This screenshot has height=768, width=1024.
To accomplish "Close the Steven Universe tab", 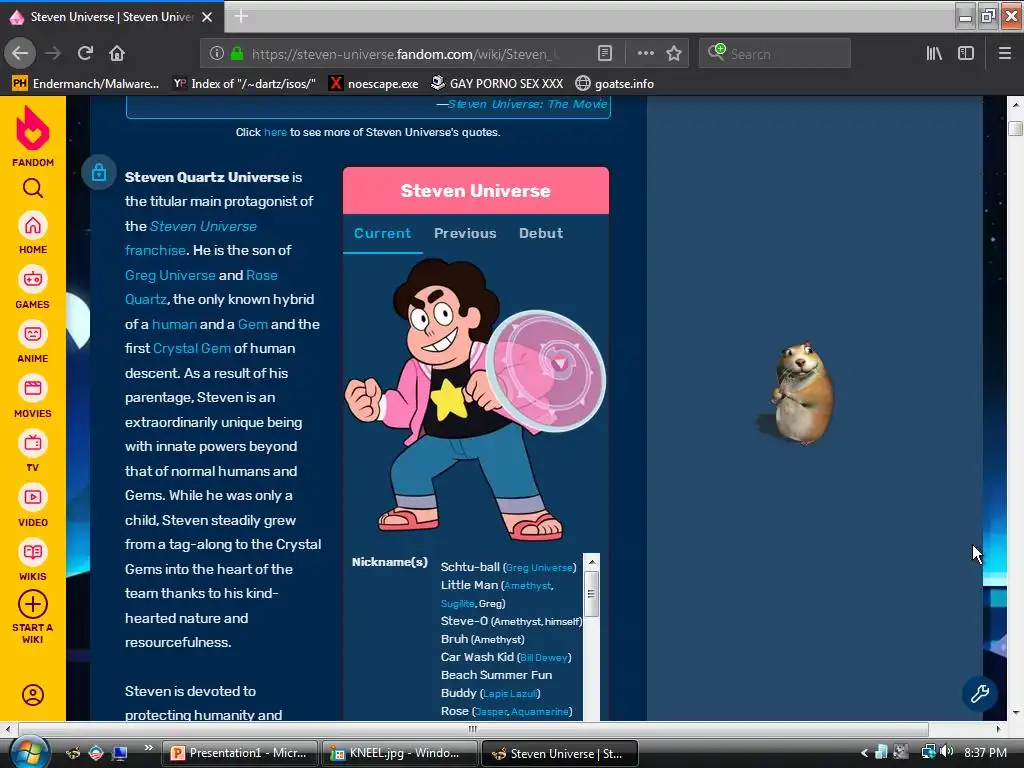I will click(x=207, y=17).
